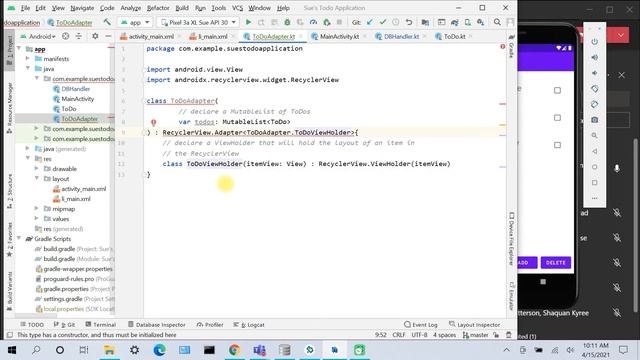Open emulator extended controls (three dots)

(595, 198)
